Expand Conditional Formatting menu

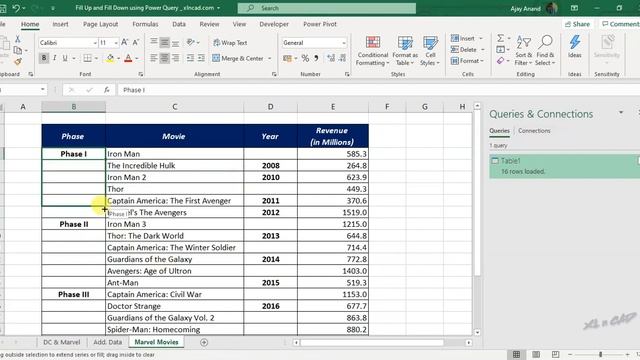coord(373,51)
